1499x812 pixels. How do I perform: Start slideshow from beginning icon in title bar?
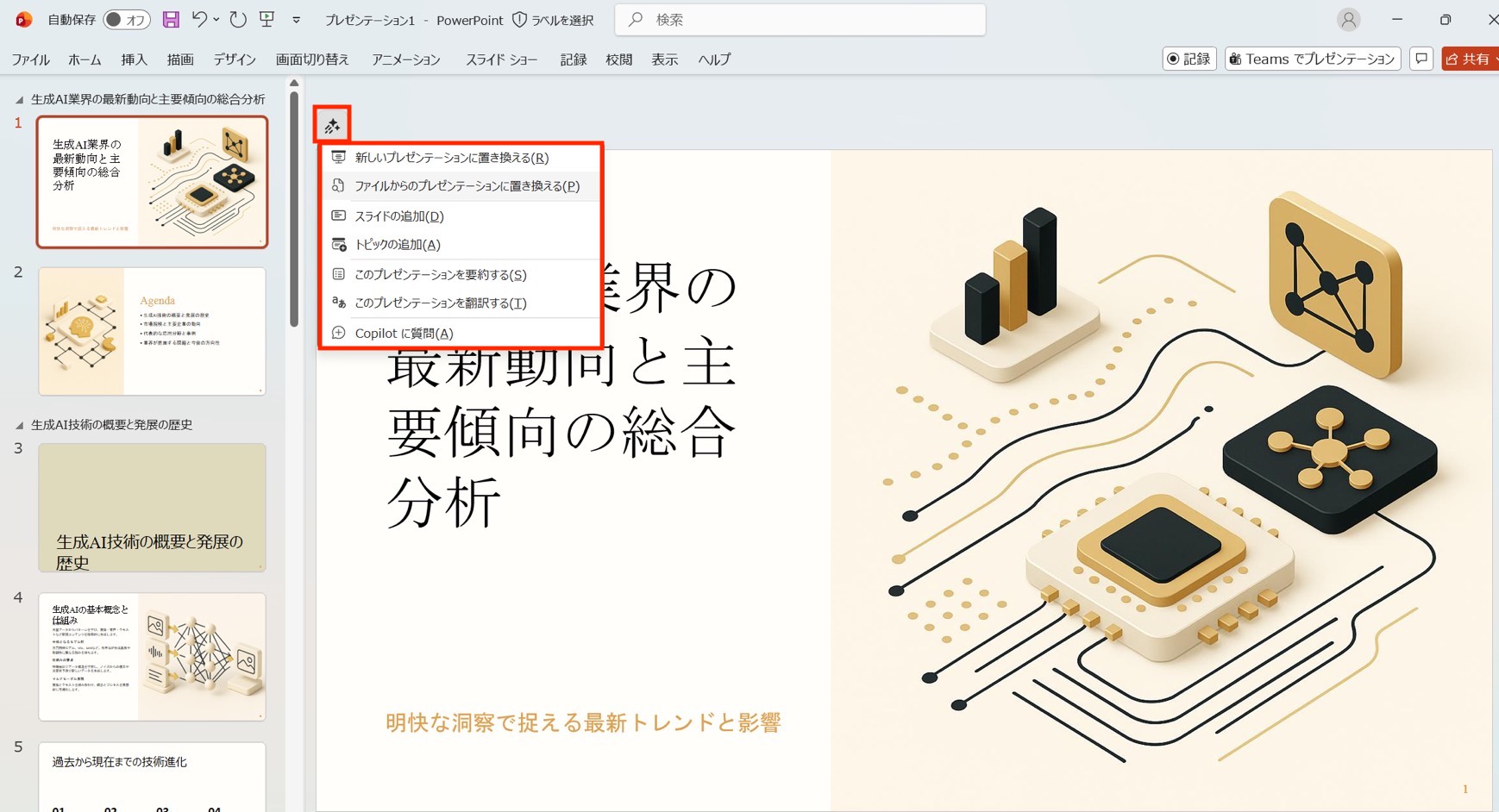click(x=267, y=19)
